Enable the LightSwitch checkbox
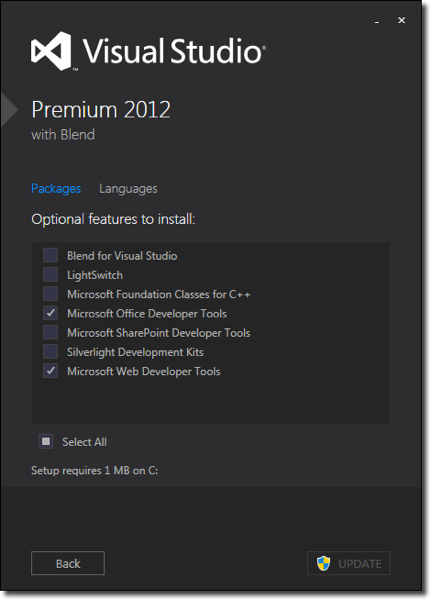 [x=51, y=275]
